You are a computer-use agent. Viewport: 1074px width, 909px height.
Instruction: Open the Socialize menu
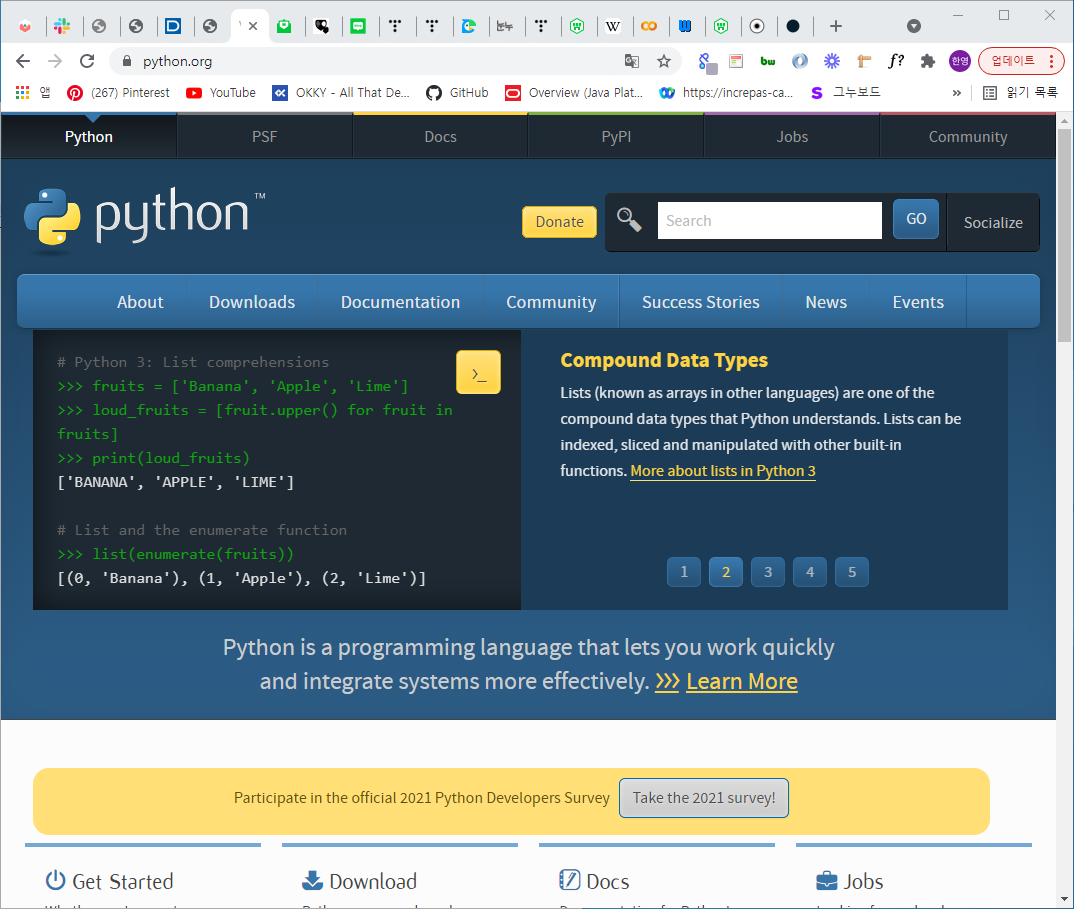992,223
